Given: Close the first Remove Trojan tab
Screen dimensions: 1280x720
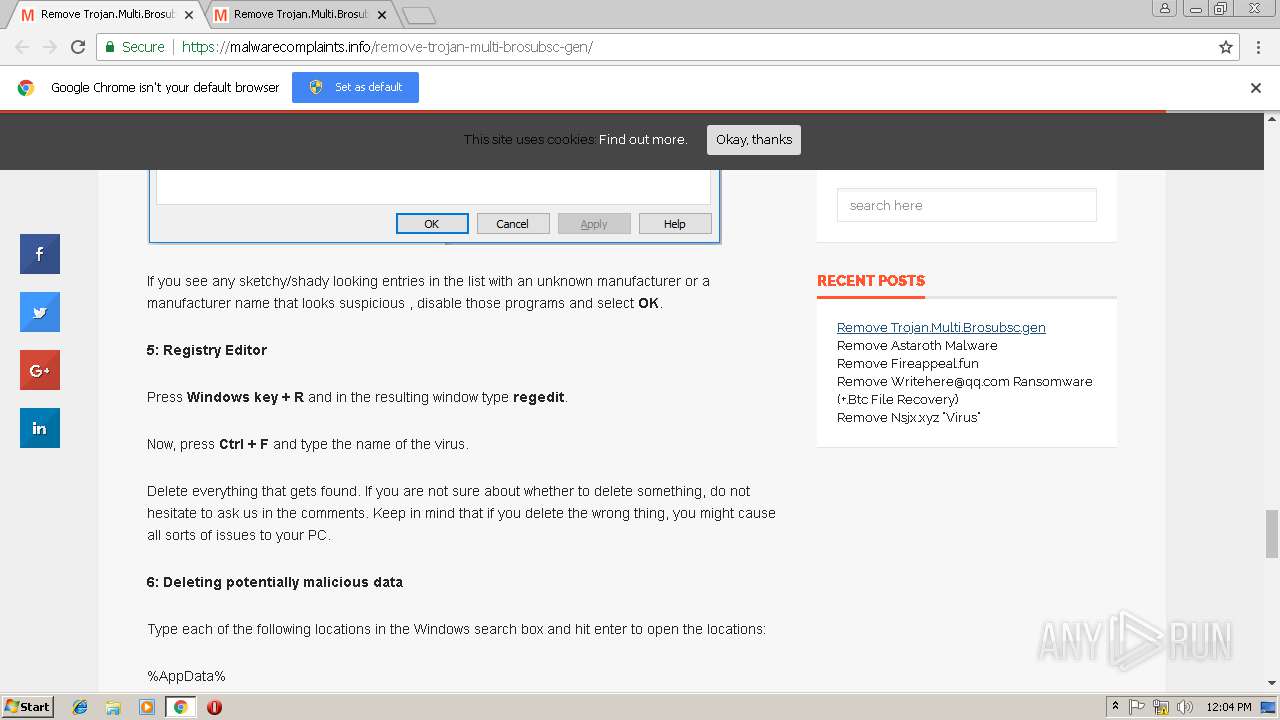Looking at the screenshot, I should pyautogui.click(x=189, y=15).
